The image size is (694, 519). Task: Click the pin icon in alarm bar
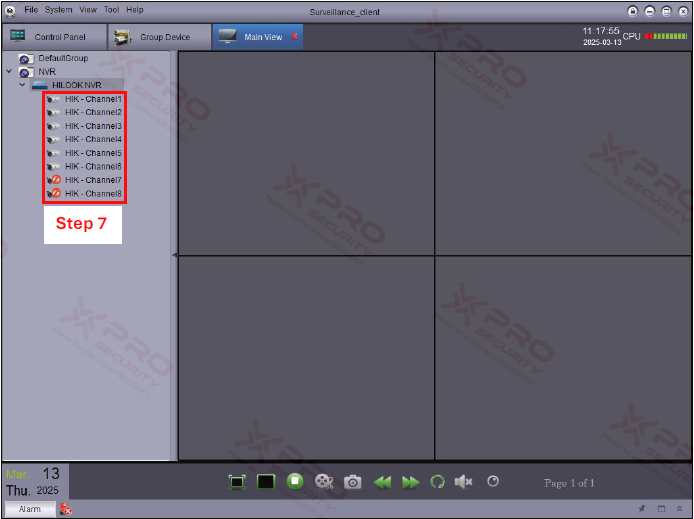[x=642, y=509]
